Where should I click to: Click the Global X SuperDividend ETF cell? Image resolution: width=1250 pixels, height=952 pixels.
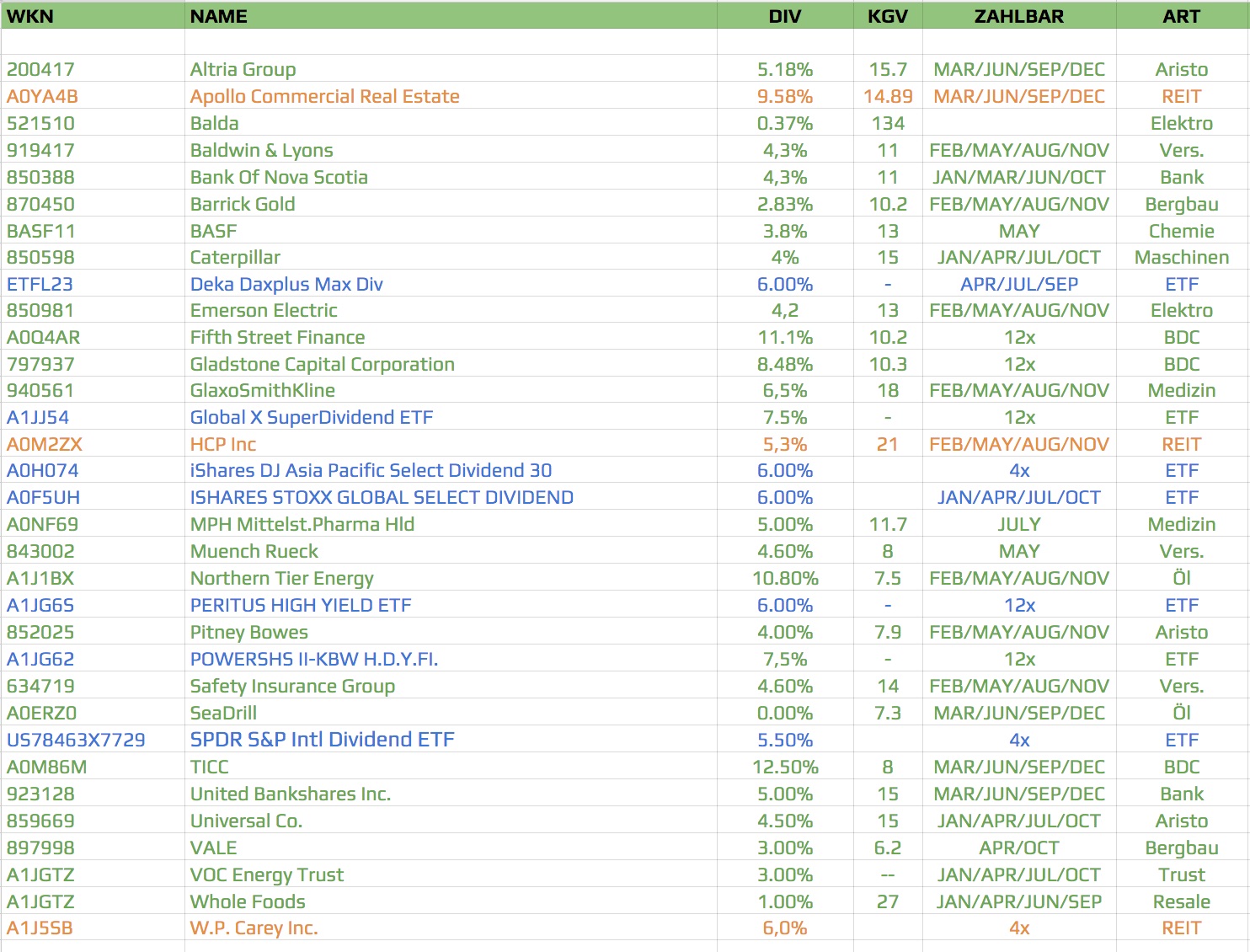point(451,417)
